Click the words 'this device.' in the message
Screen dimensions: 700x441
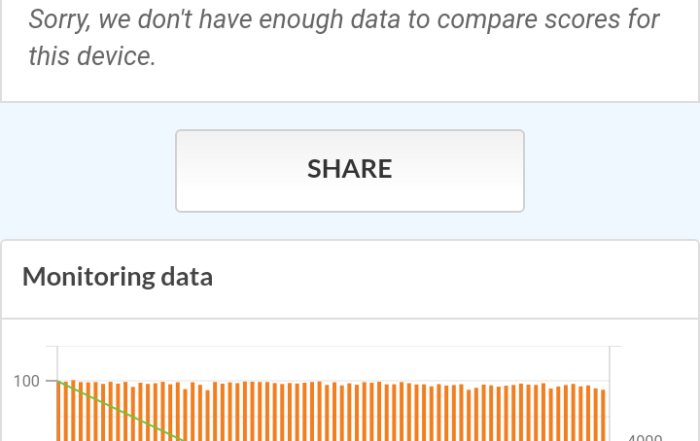click(92, 57)
